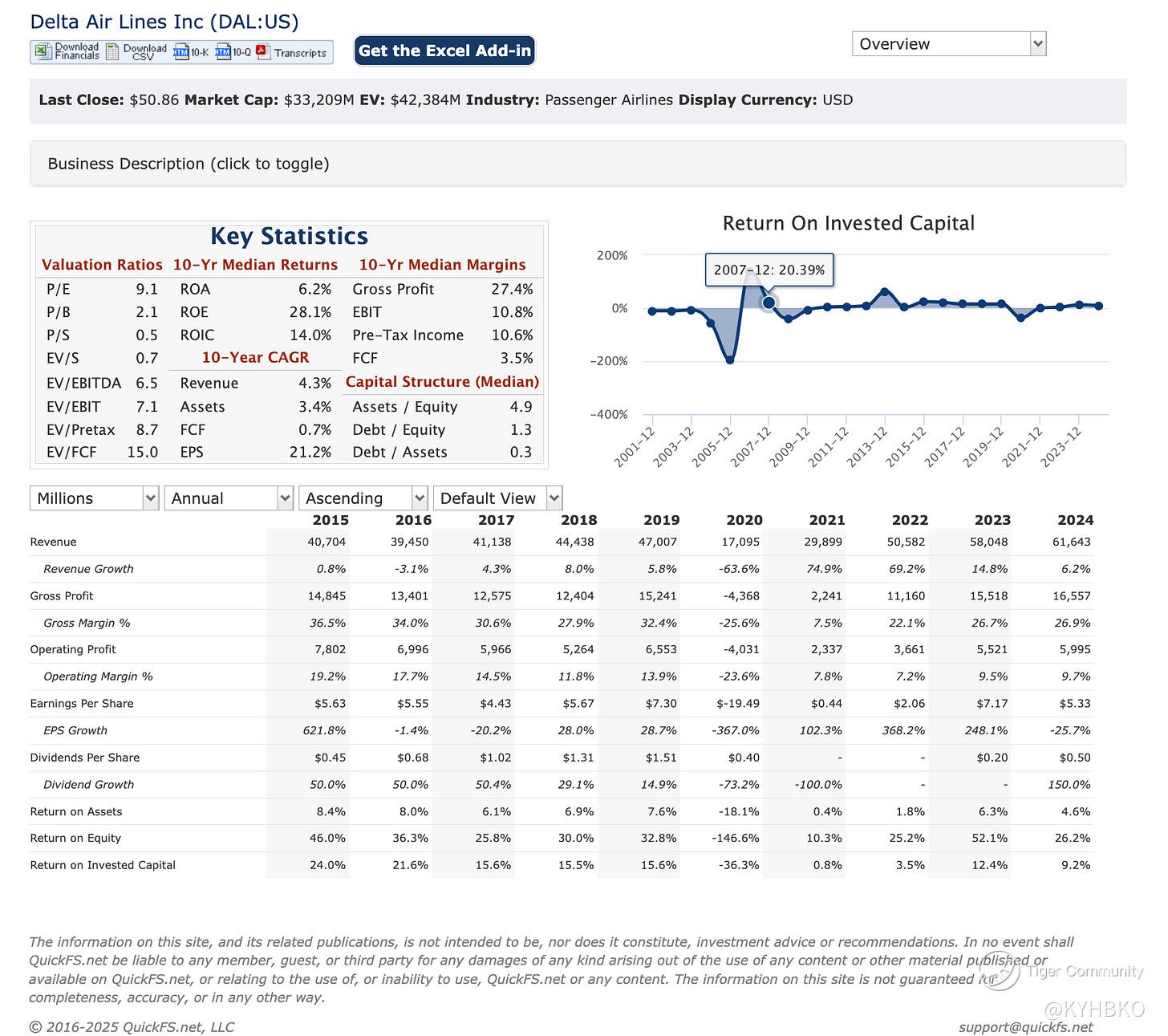The image size is (1168, 1036).
Task: Click the 2019 operating profit value 6,553
Action: pos(661,649)
